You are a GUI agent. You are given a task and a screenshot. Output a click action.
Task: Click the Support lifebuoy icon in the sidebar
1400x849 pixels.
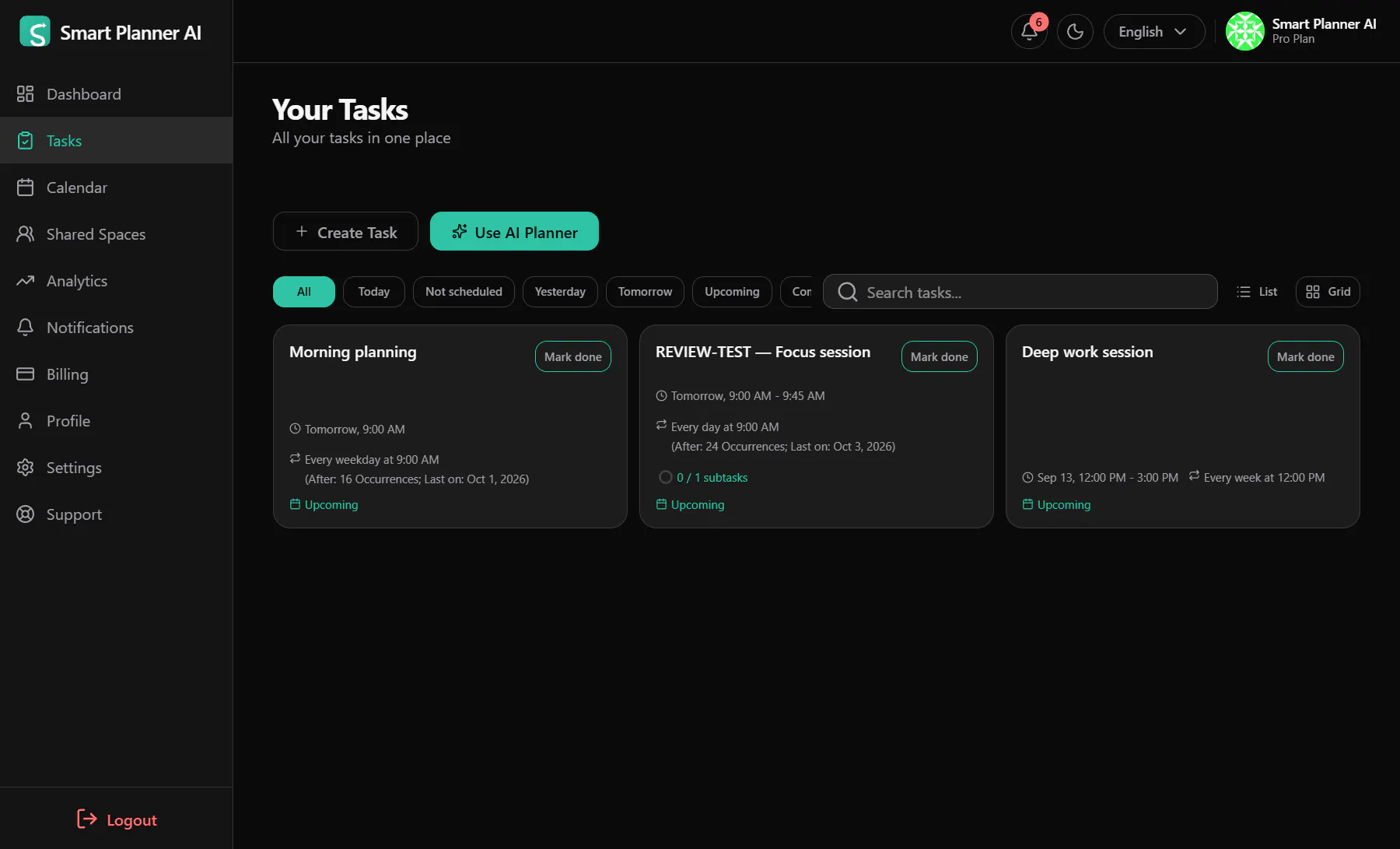pyautogui.click(x=26, y=514)
